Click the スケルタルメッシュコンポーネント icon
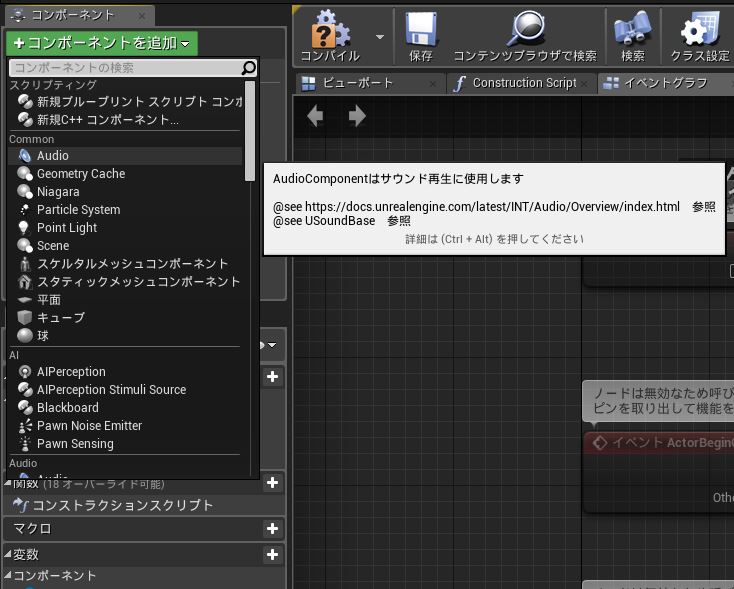The height and width of the screenshot is (589, 734). point(25,264)
